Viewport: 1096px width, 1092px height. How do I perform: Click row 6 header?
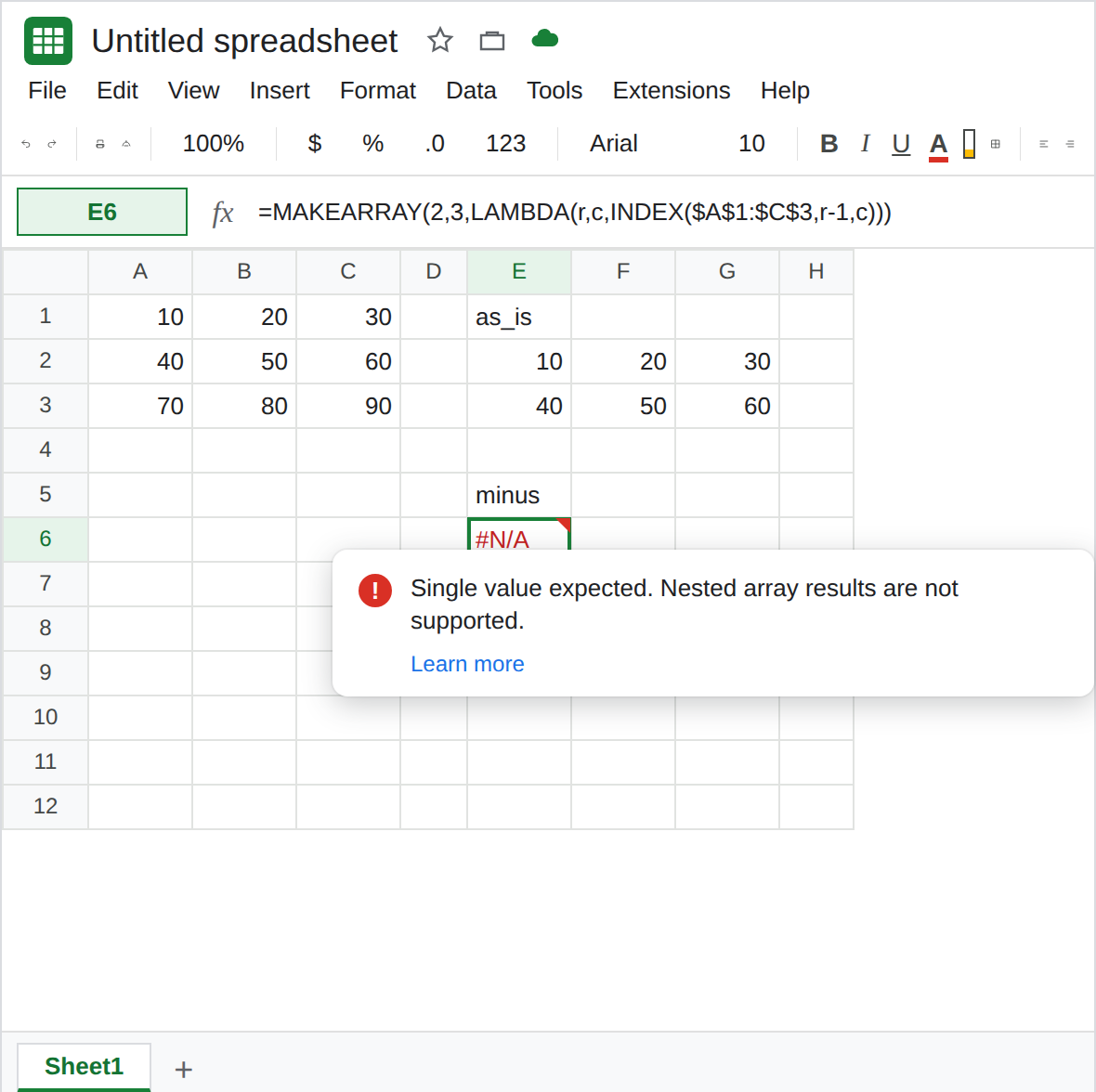[x=46, y=539]
